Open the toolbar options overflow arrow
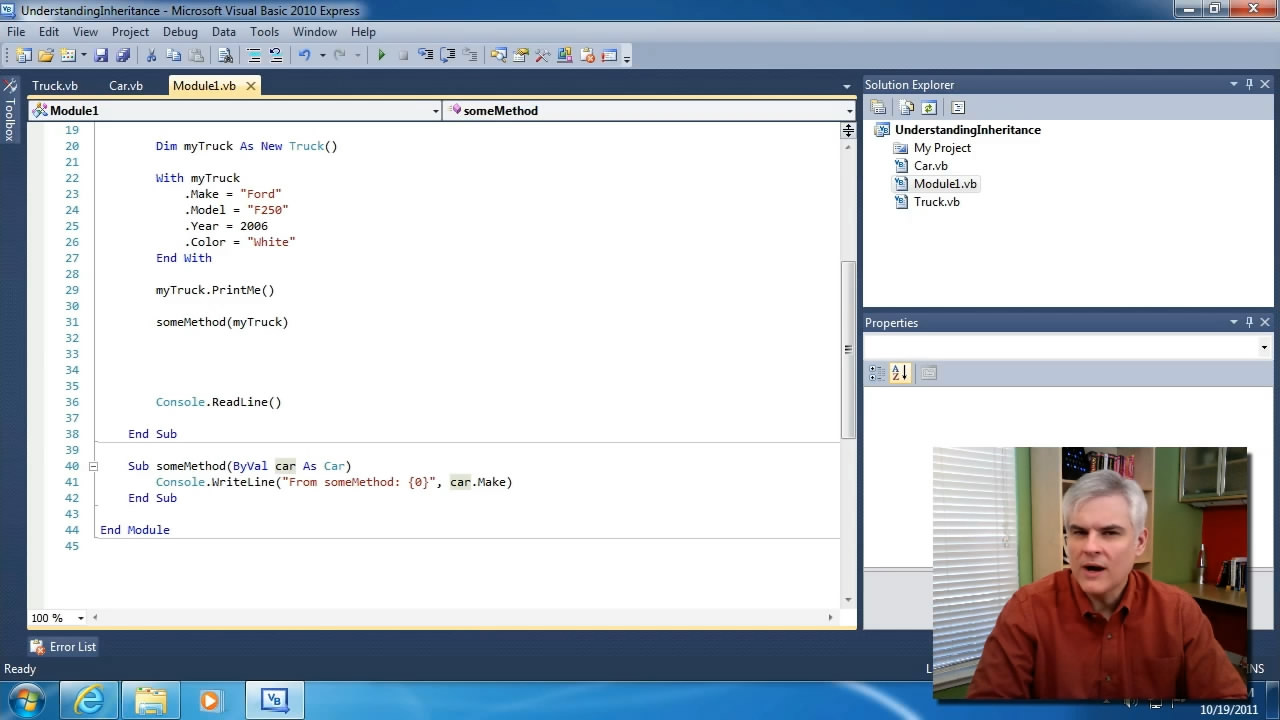The image size is (1280, 720). [627, 58]
